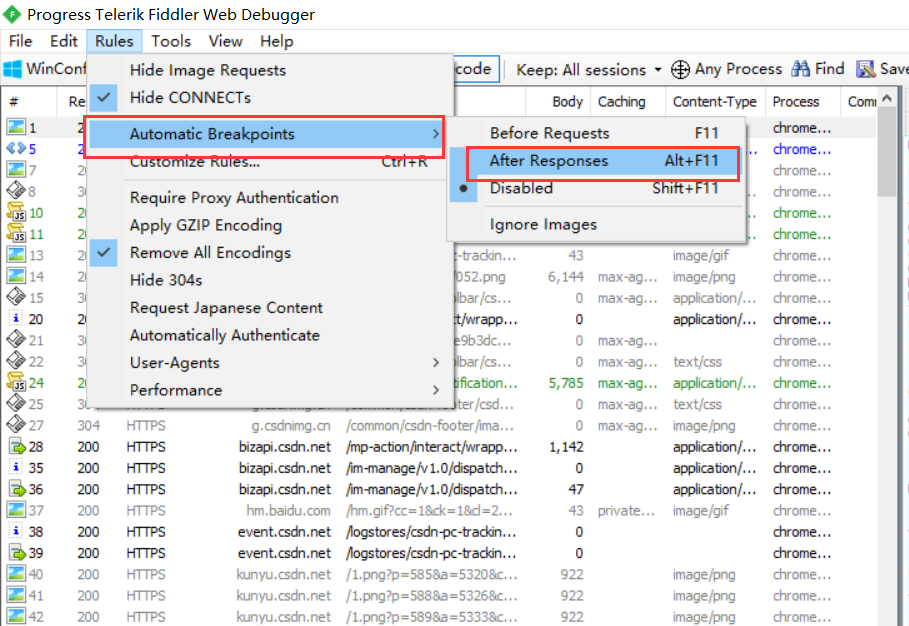Image resolution: width=909 pixels, height=626 pixels.
Task: Uncheck Remove All Encodings rule
Action: click(270, 253)
